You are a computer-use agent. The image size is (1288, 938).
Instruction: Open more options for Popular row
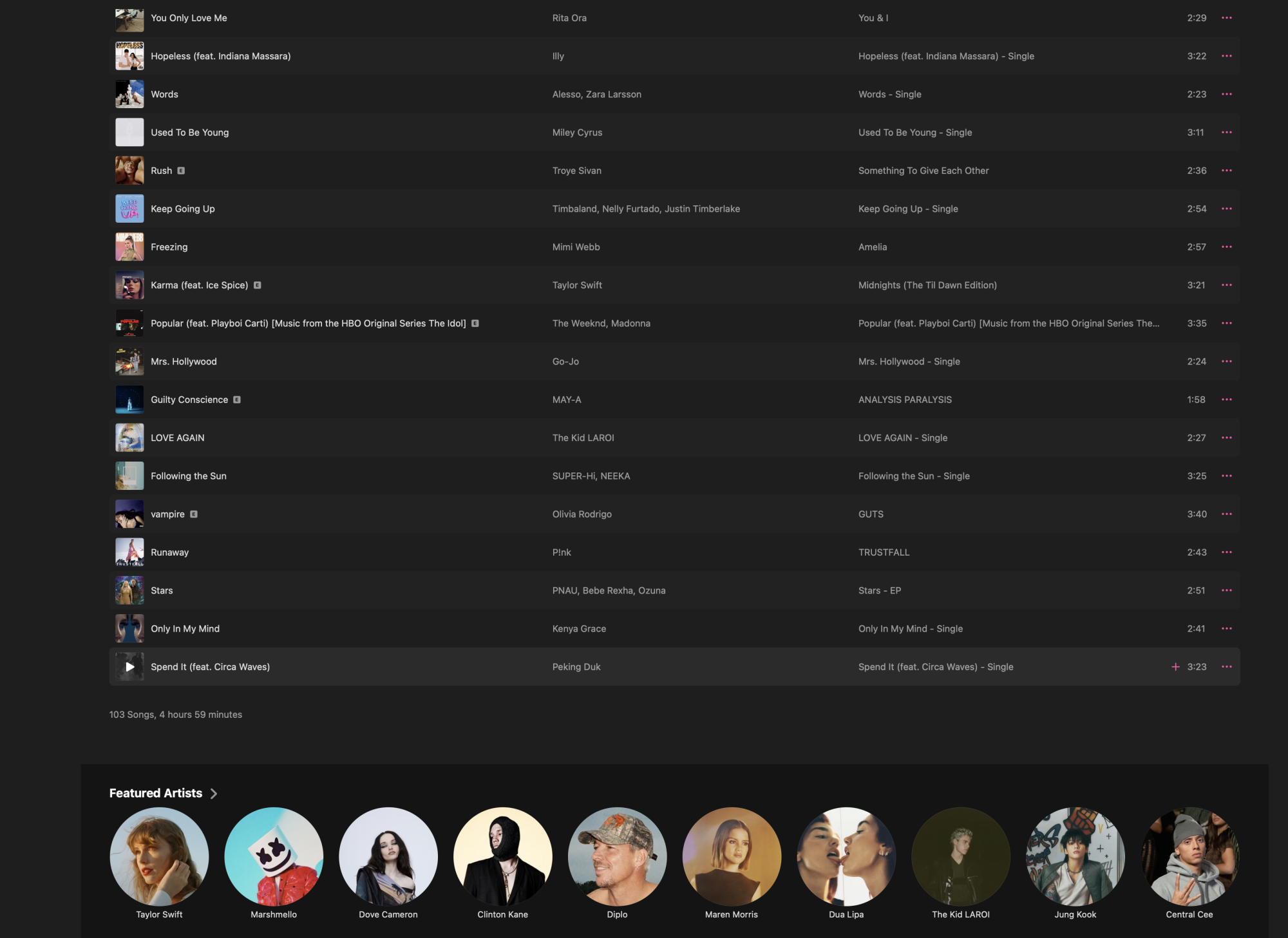pyautogui.click(x=1226, y=323)
